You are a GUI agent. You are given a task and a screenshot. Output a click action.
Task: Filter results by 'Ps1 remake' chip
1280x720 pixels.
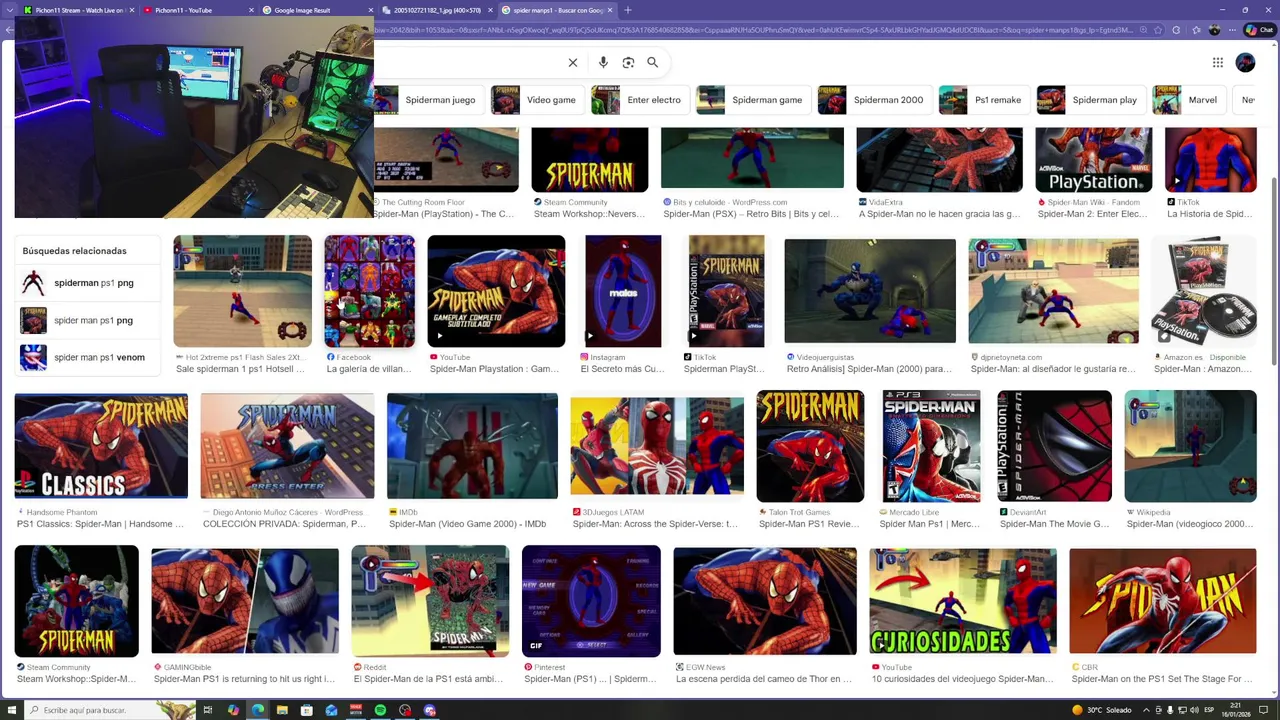[984, 100]
